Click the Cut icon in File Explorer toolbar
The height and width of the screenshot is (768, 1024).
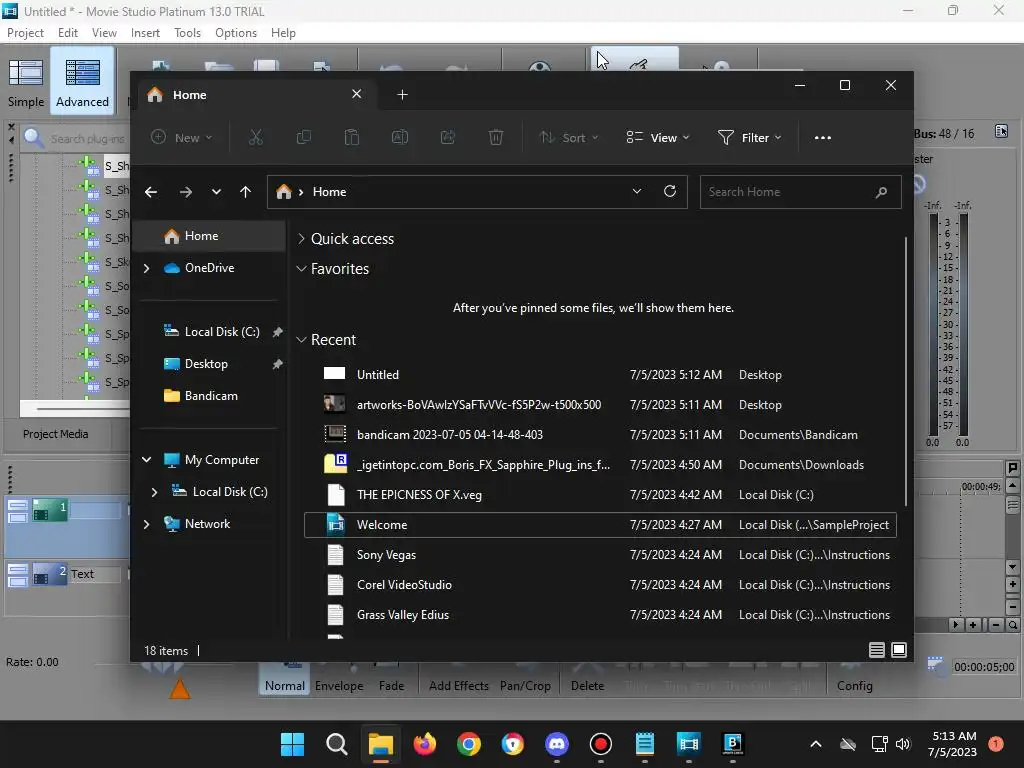click(255, 137)
